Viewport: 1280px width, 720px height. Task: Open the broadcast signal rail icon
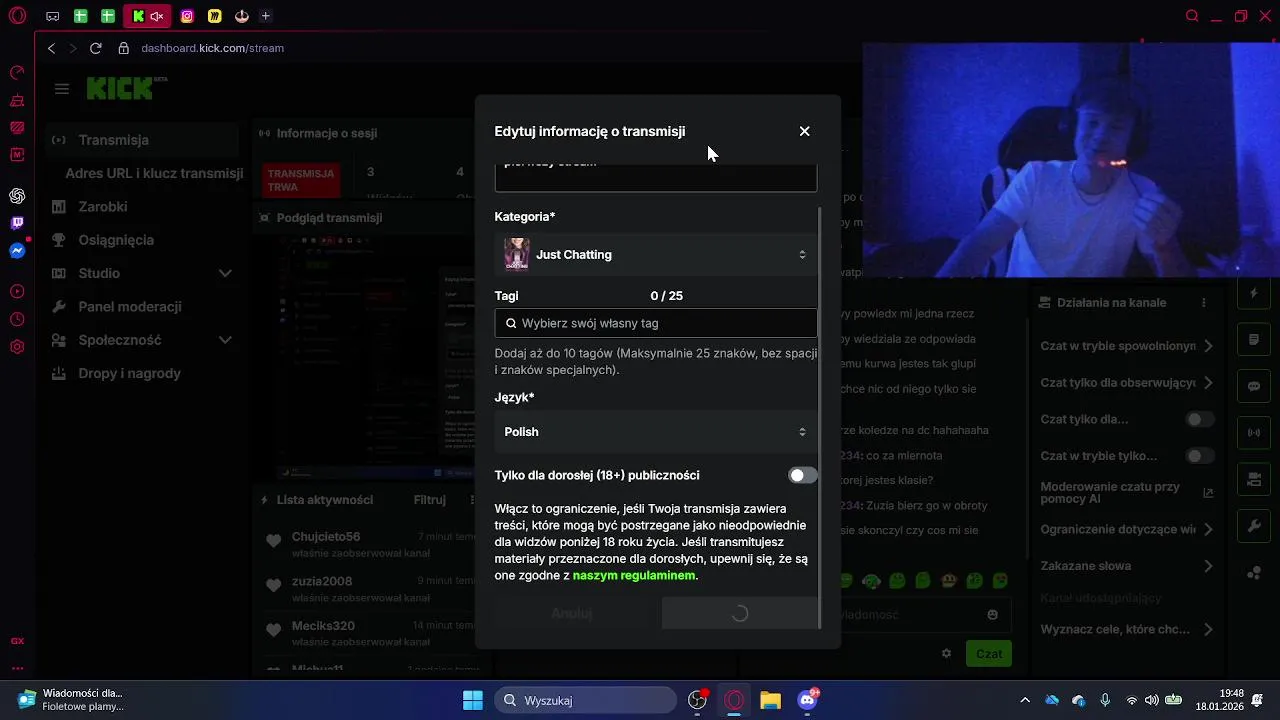click(1254, 433)
